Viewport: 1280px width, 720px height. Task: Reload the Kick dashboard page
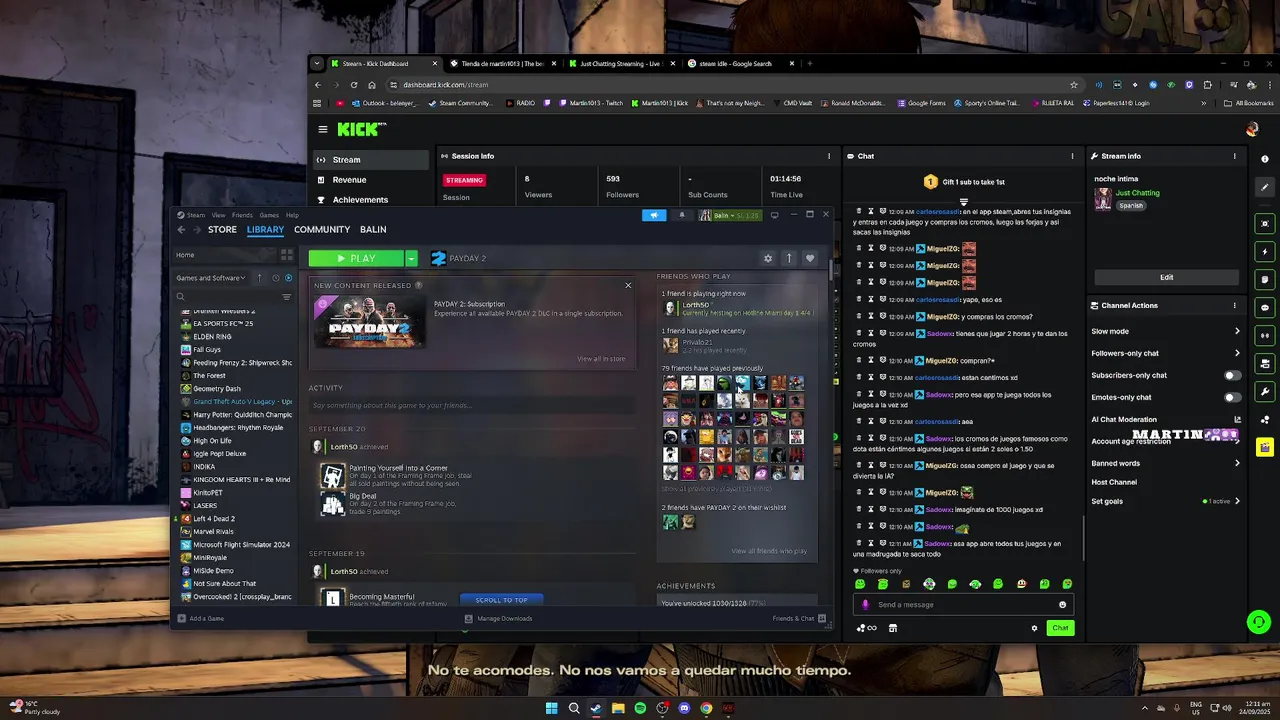pyautogui.click(x=354, y=85)
